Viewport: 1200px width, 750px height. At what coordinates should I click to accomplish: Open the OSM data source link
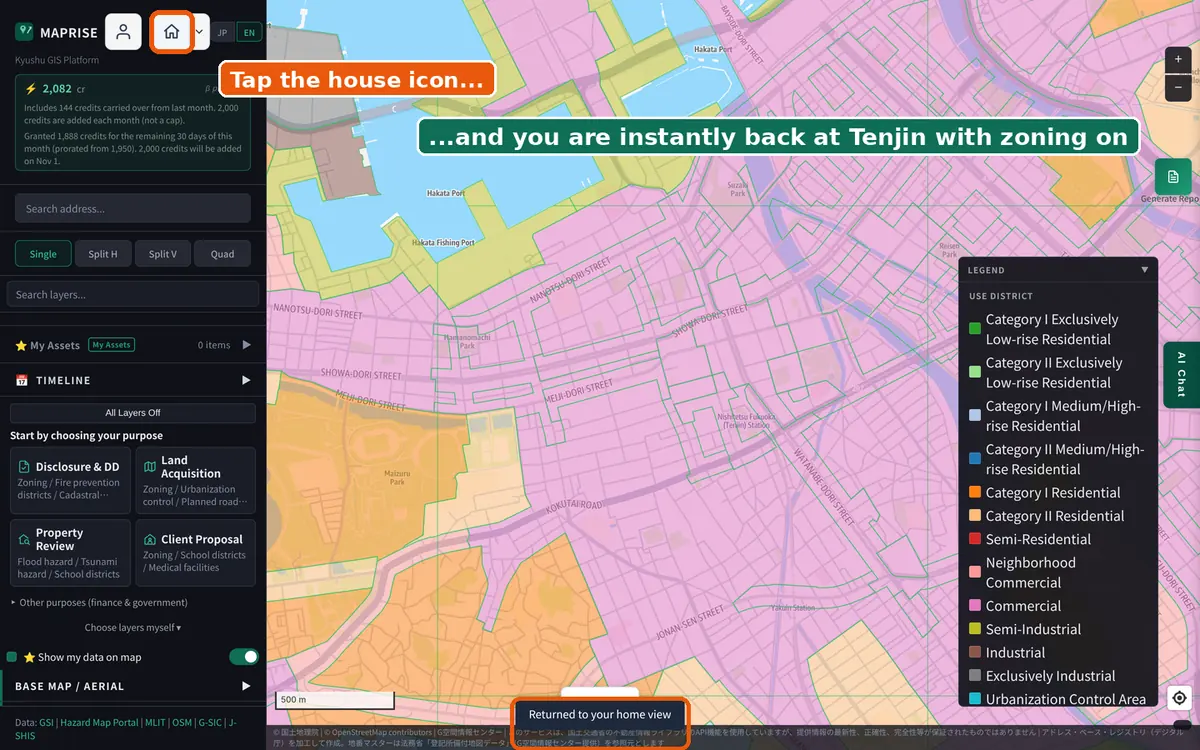(181, 722)
